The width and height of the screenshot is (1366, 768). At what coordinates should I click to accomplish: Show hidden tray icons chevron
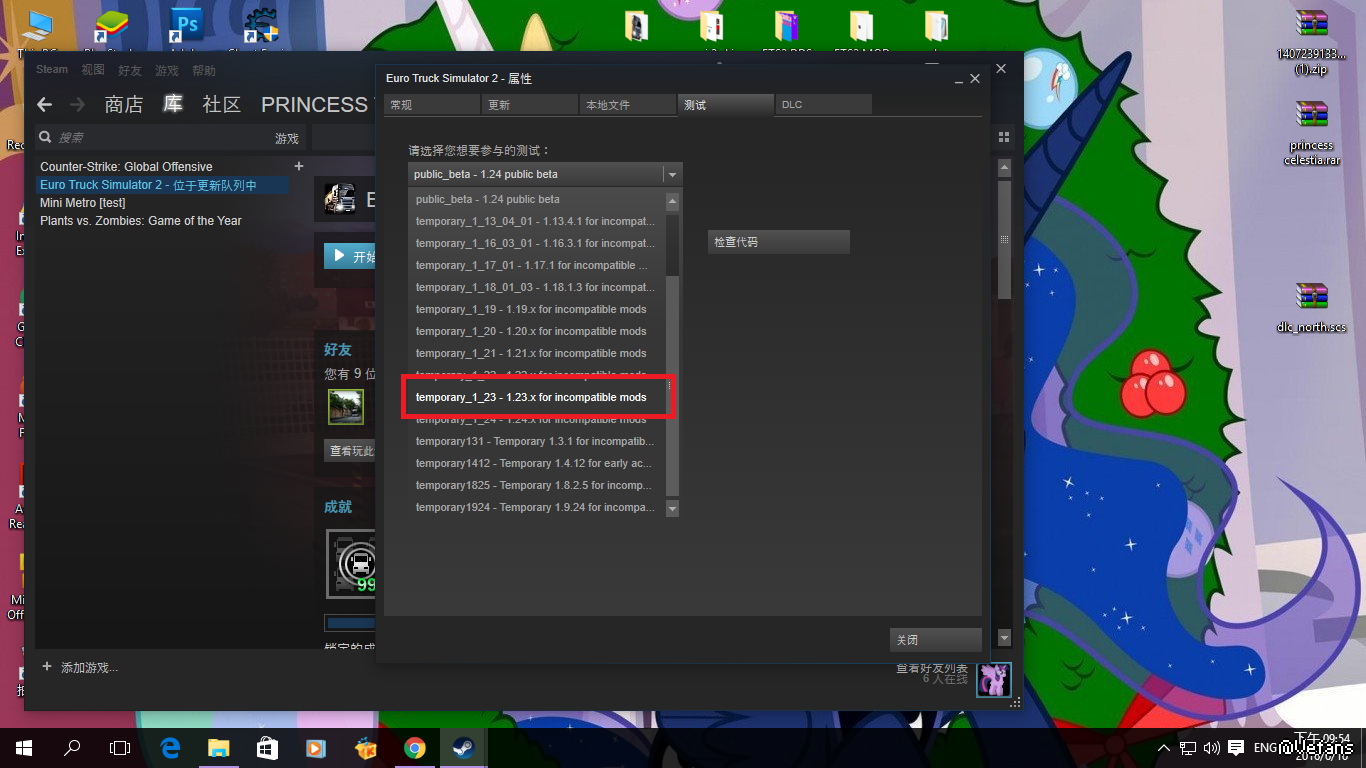(1164, 747)
